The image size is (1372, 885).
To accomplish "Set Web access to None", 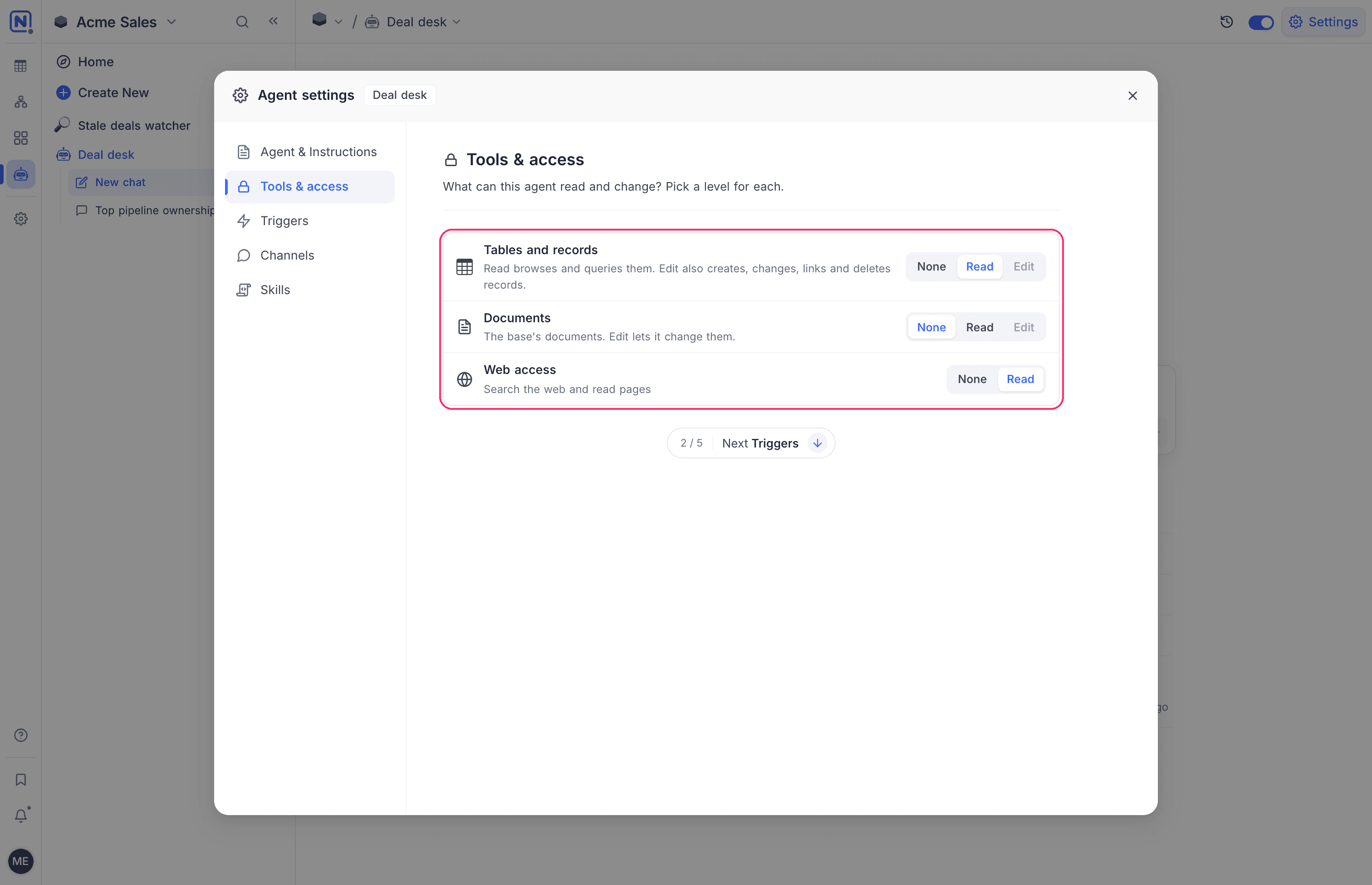I will click(971, 379).
